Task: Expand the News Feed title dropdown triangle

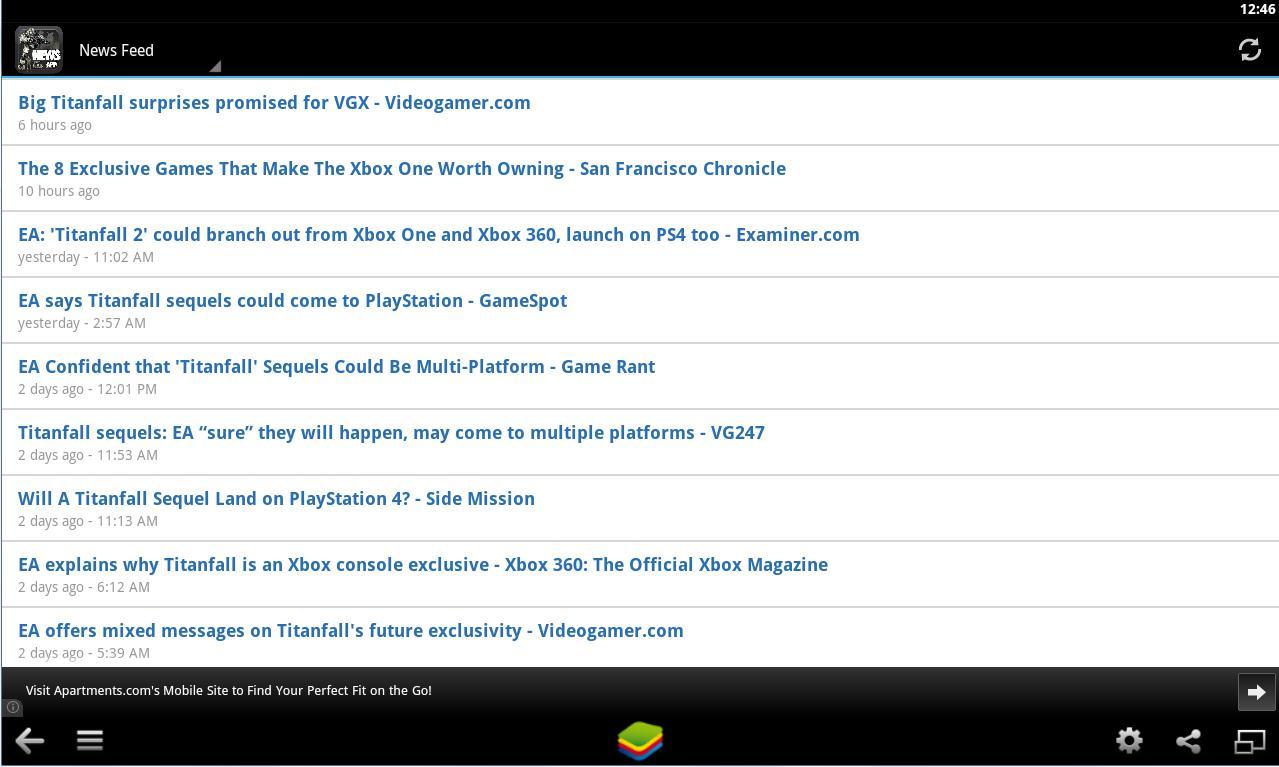Action: click(x=214, y=65)
